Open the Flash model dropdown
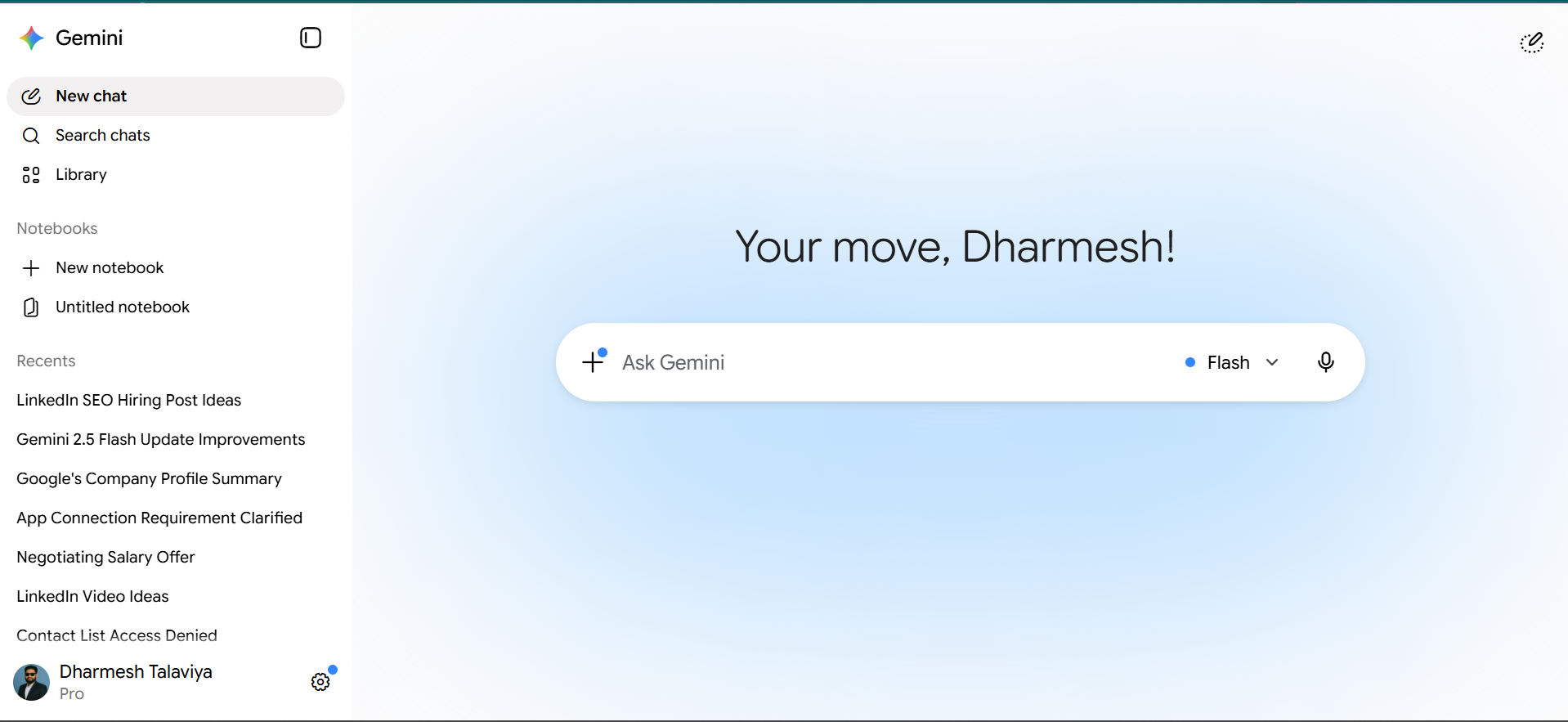The image size is (1568, 722). click(x=1232, y=362)
